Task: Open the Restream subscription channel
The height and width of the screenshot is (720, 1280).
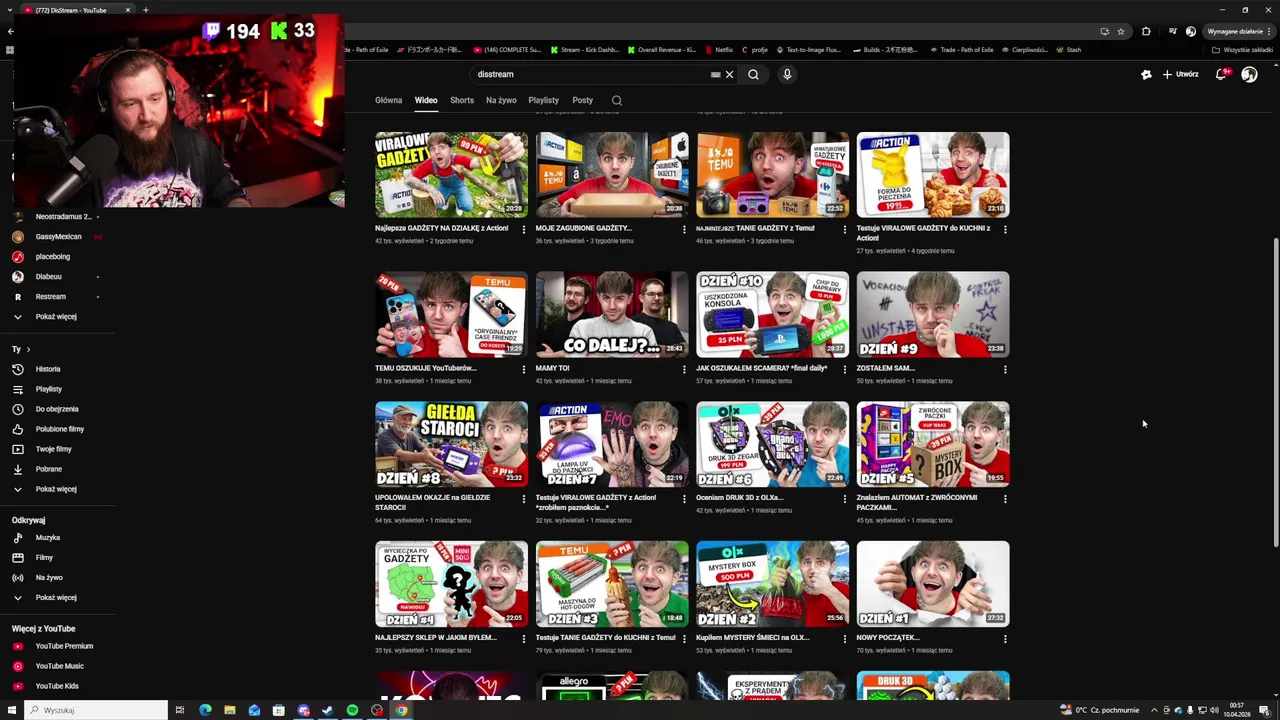Action: 51,297
